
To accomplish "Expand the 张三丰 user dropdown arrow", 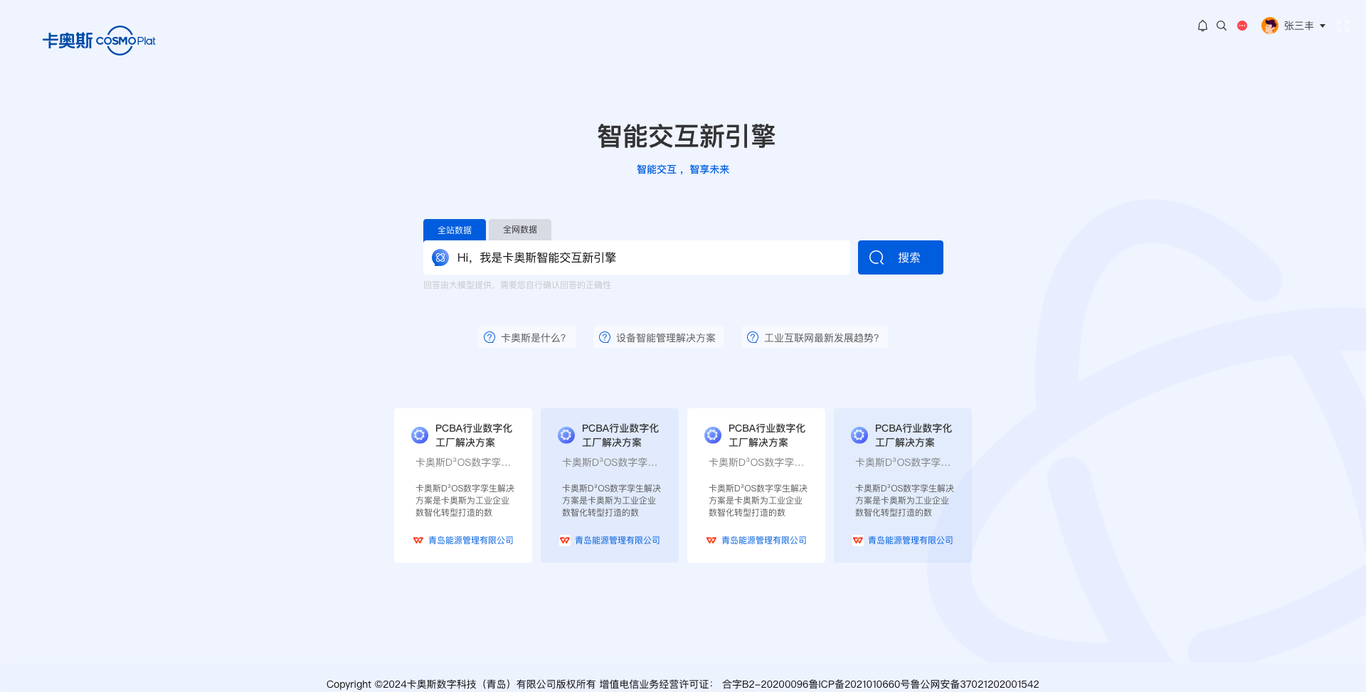I will (x=1323, y=26).
